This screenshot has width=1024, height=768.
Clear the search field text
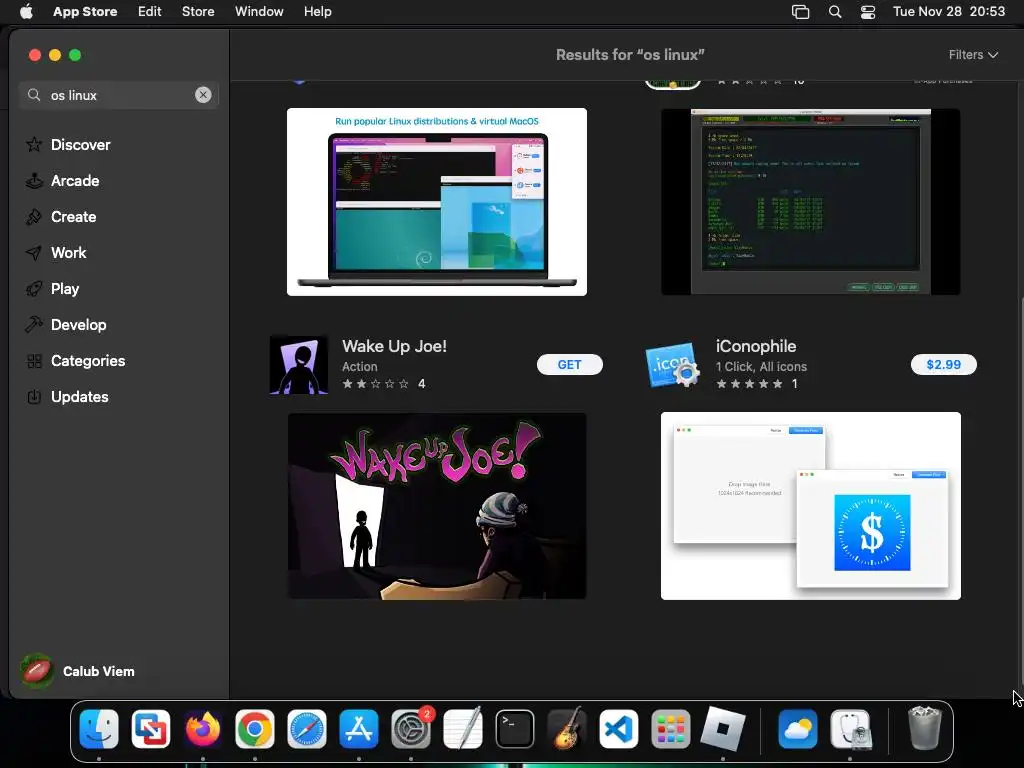pyautogui.click(x=203, y=95)
